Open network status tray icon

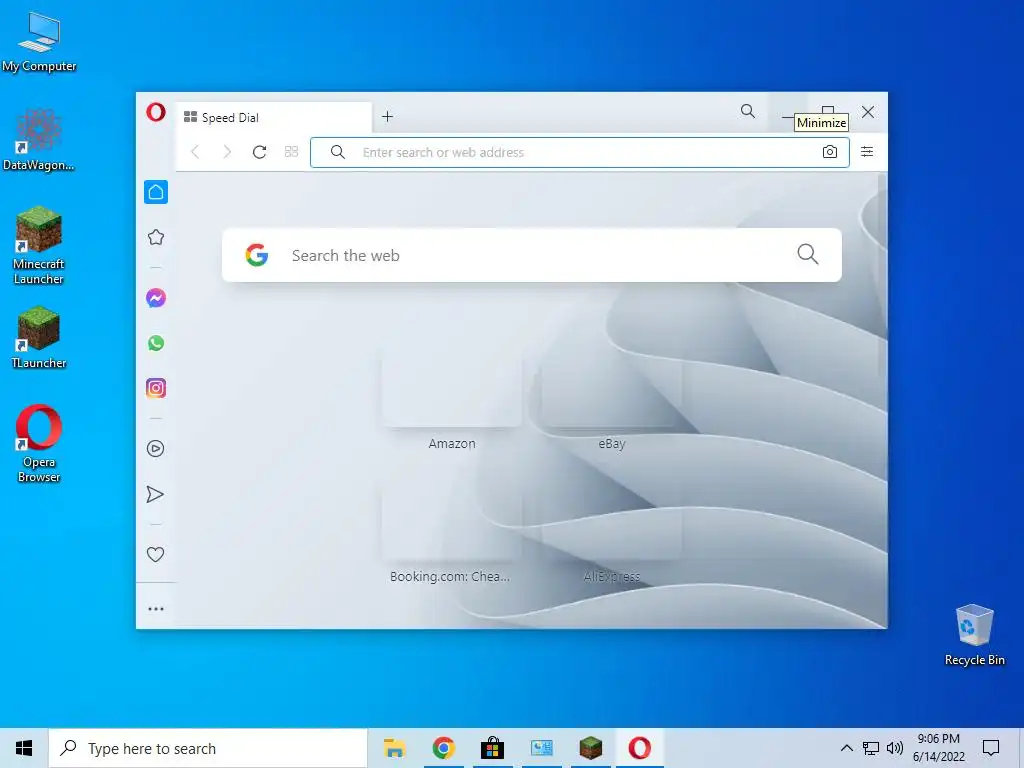point(871,748)
